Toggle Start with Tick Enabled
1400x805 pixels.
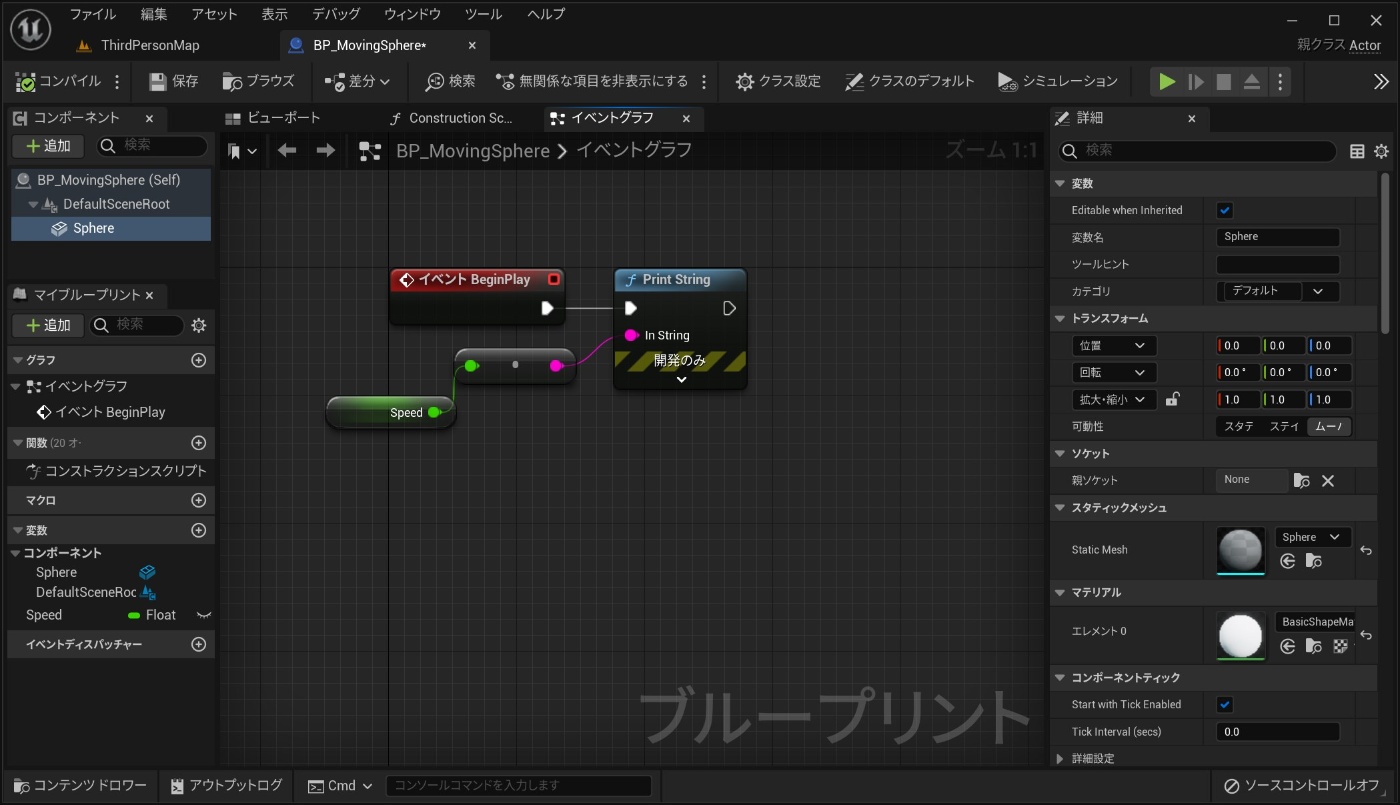(1225, 704)
